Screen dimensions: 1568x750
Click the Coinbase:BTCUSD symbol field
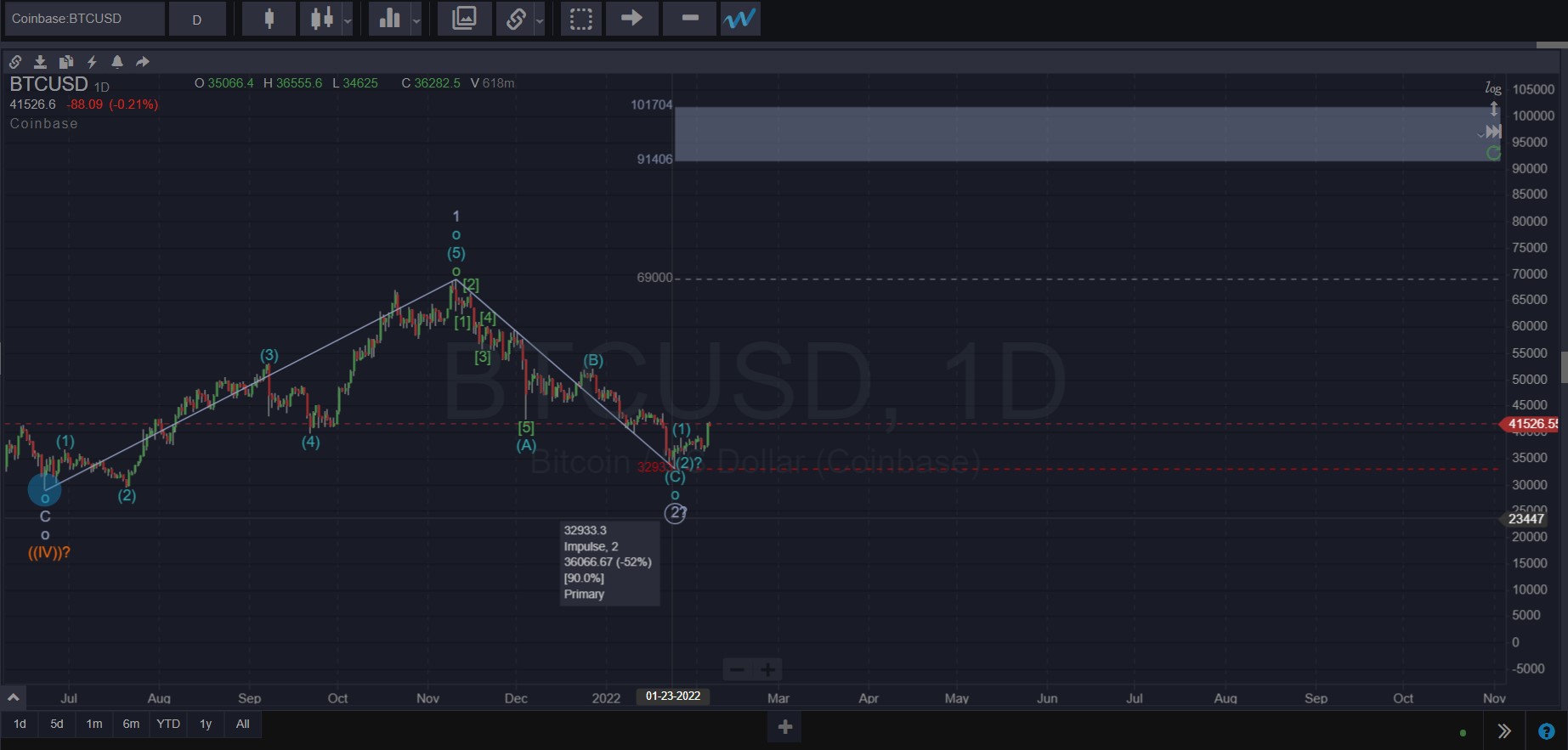point(84,19)
